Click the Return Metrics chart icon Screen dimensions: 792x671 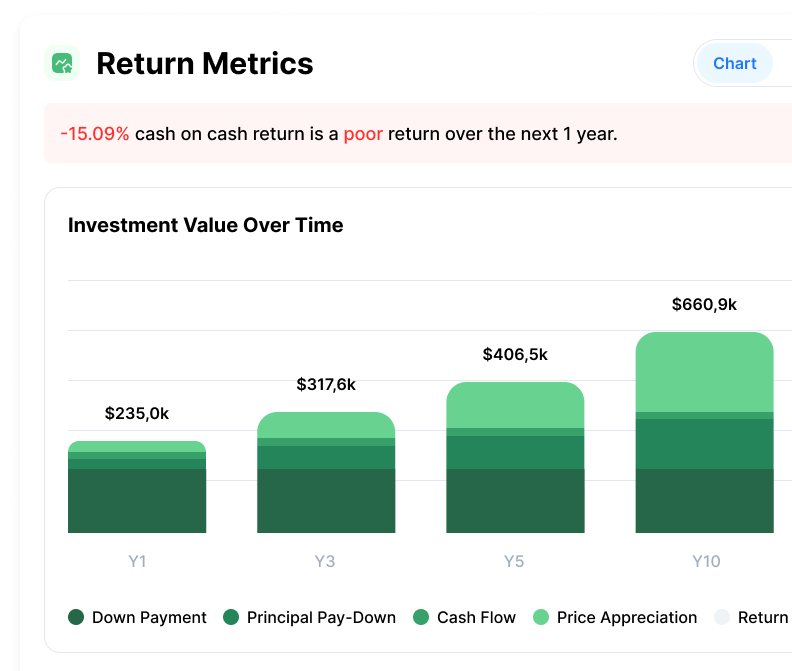pos(63,64)
